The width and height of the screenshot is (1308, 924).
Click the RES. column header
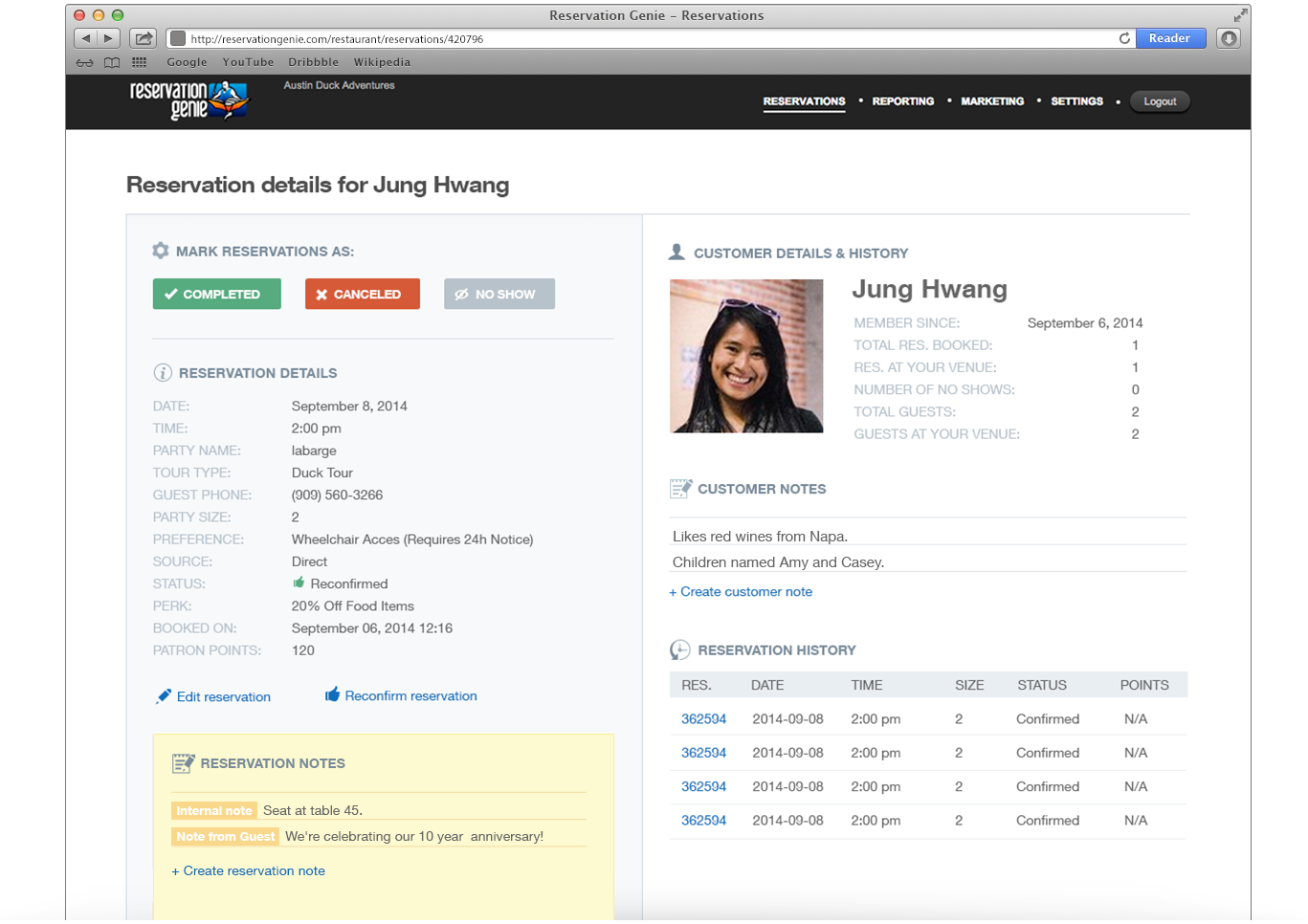coord(697,685)
